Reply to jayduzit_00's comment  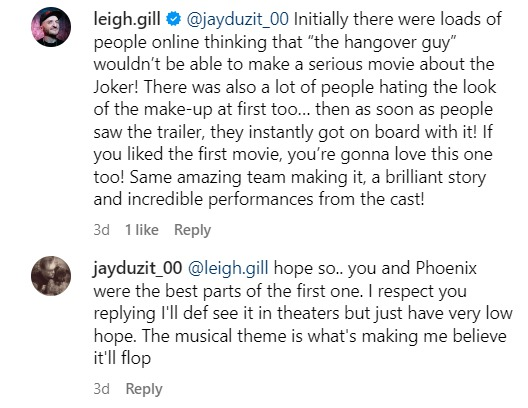coord(144,389)
